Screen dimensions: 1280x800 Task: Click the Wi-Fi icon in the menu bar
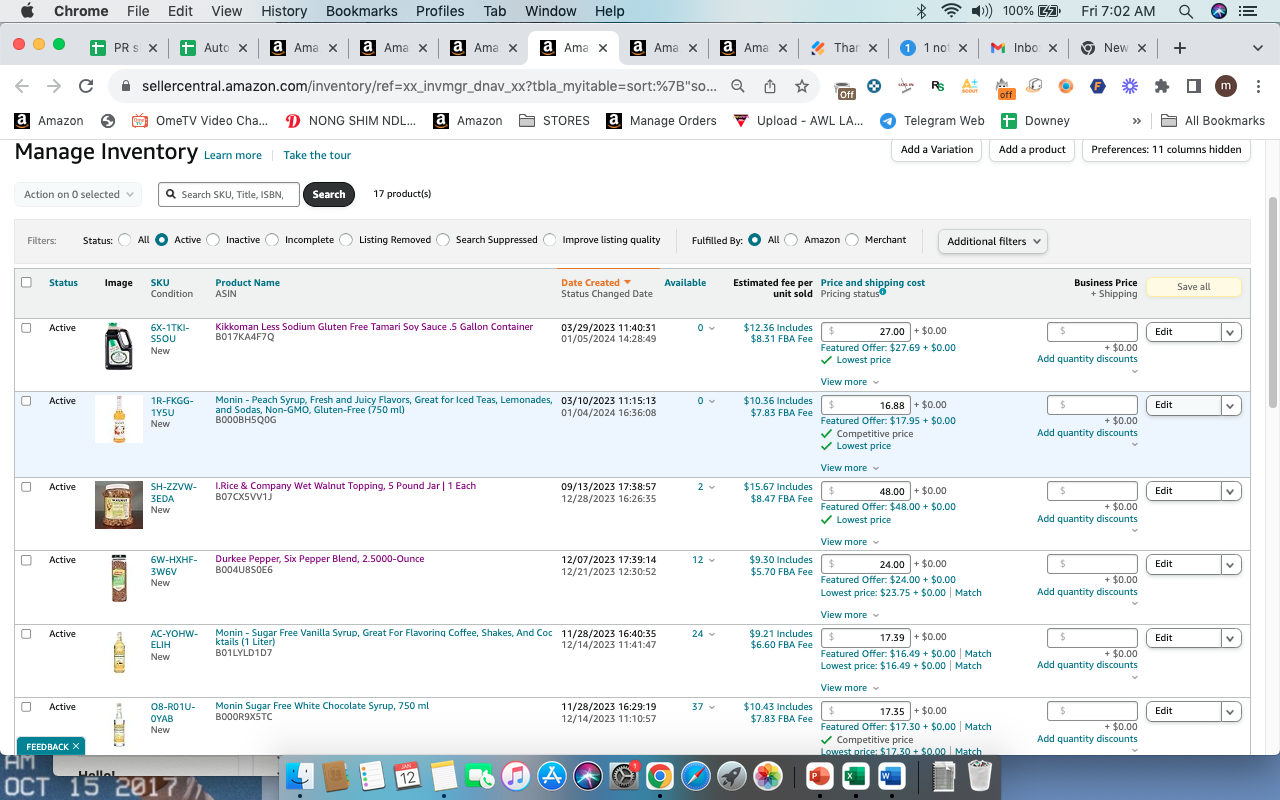[951, 11]
